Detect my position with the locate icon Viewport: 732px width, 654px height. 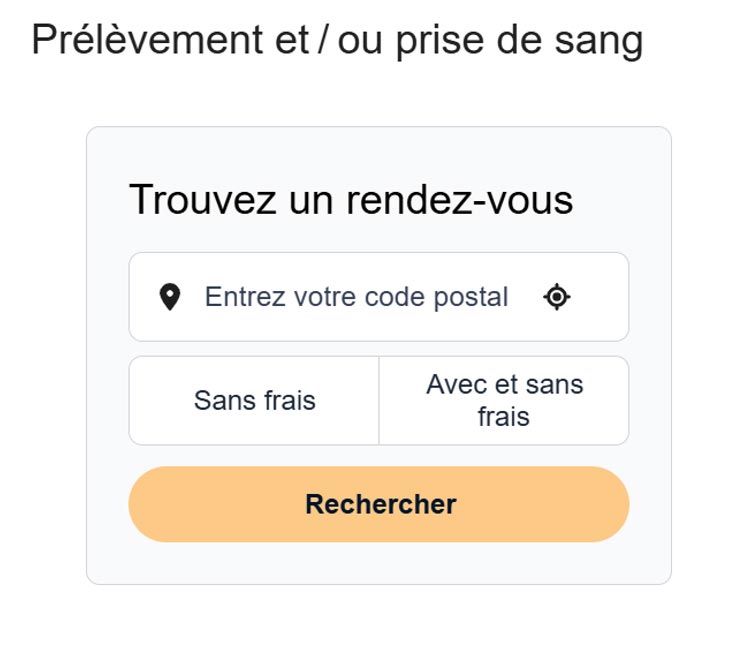pos(557,297)
